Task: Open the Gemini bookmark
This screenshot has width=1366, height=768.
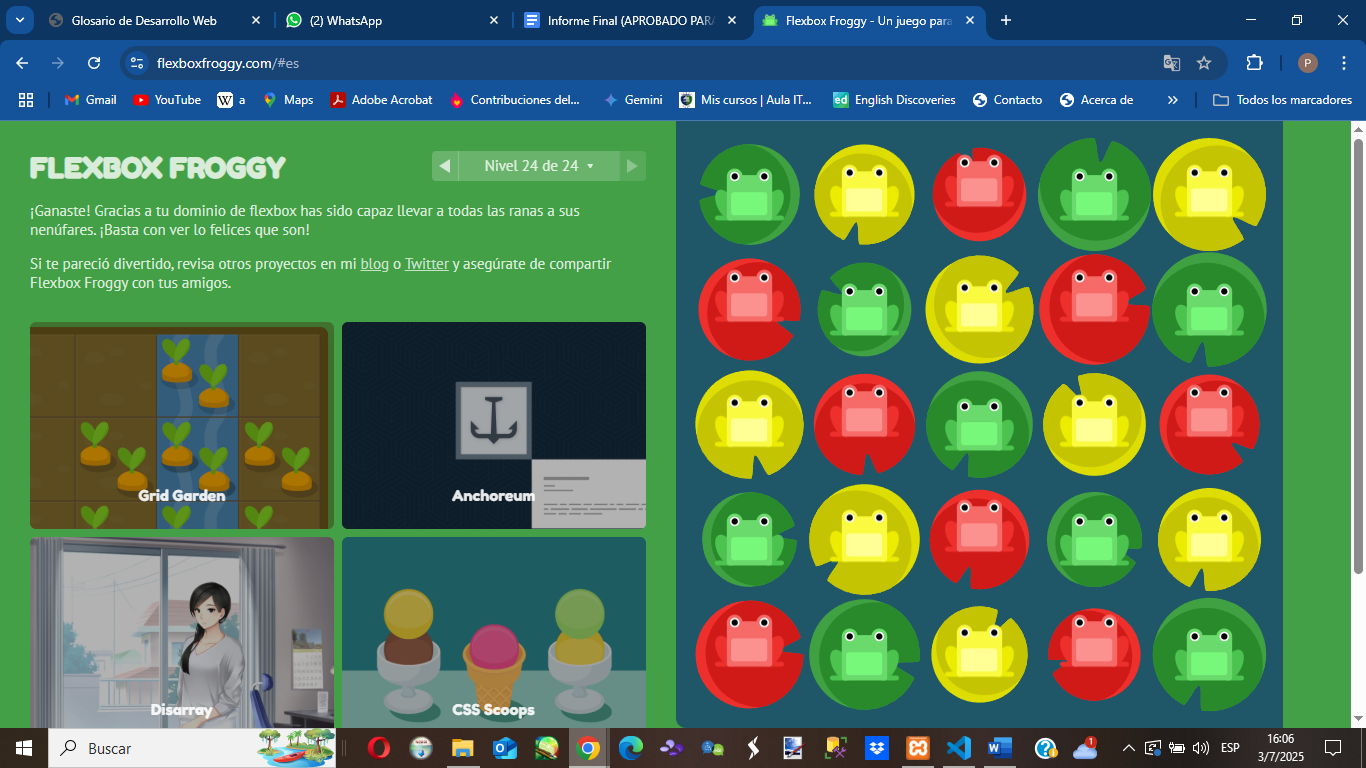Action: (x=634, y=100)
